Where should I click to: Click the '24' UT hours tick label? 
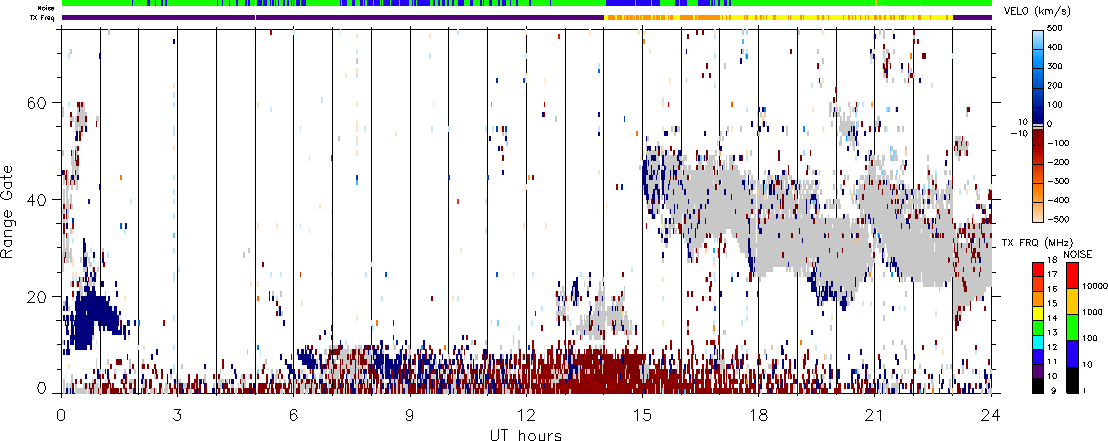click(x=991, y=415)
